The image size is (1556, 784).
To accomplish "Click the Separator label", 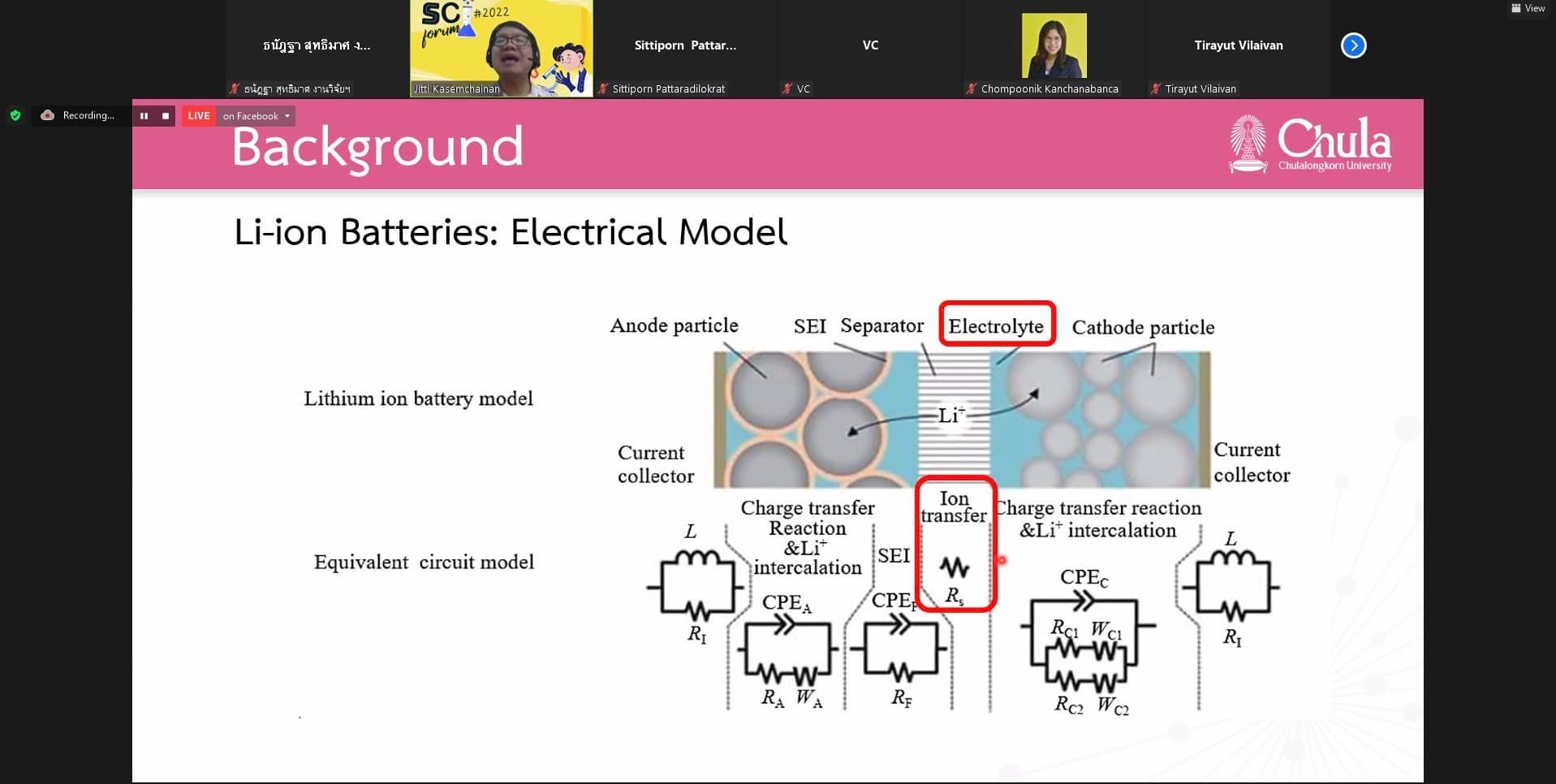I will pos(881,325).
